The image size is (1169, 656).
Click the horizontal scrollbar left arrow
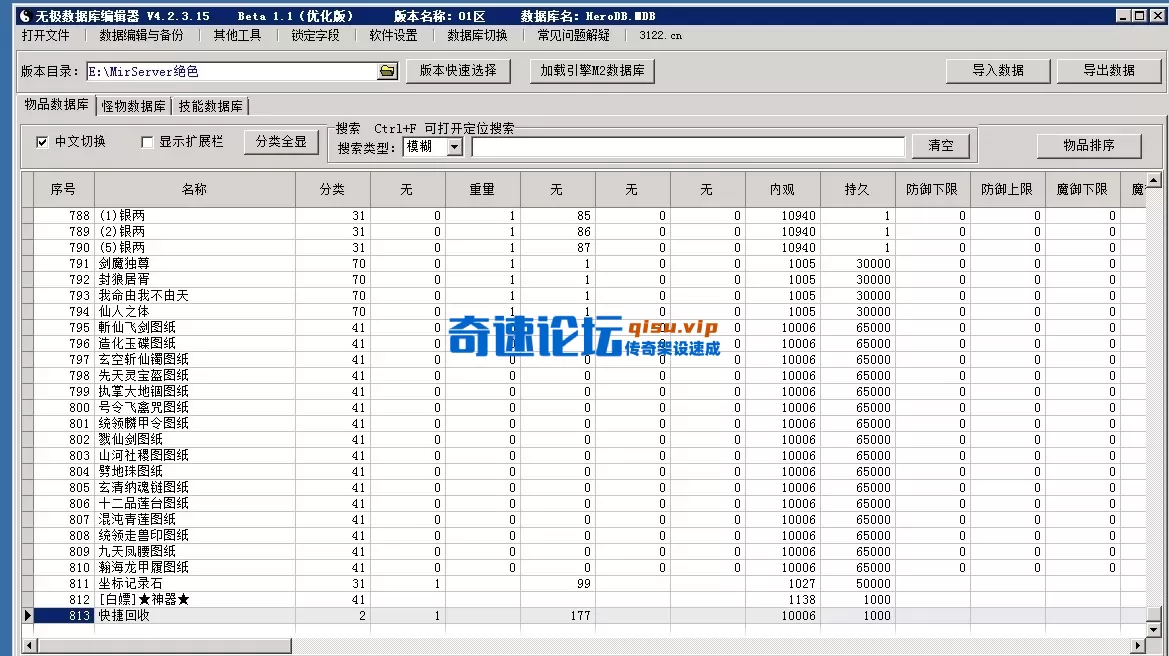click(30, 646)
